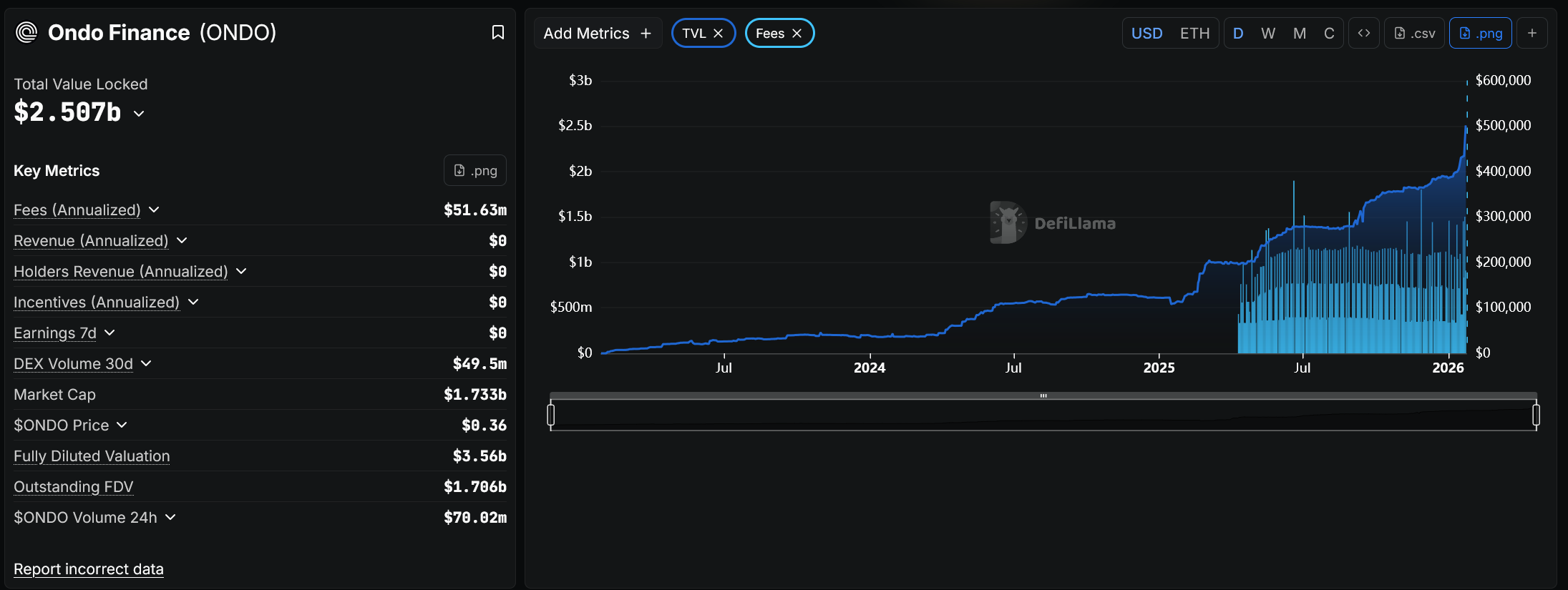1568x590 pixels.
Task: Click Report incorrect data link
Action: pos(89,569)
